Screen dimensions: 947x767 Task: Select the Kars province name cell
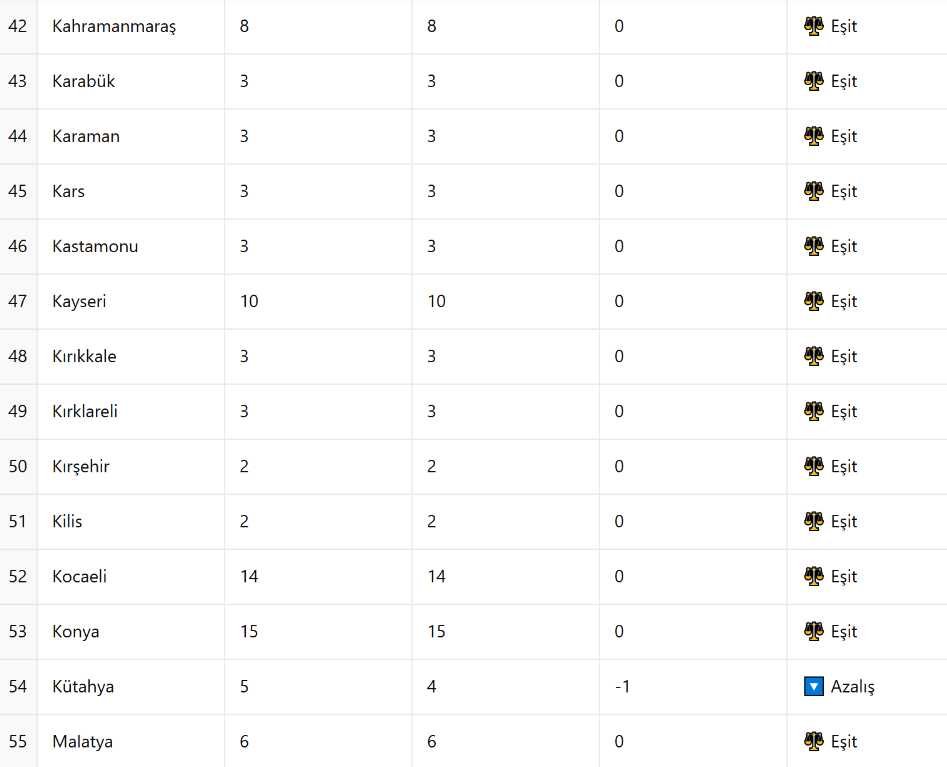pyautogui.click(x=131, y=191)
